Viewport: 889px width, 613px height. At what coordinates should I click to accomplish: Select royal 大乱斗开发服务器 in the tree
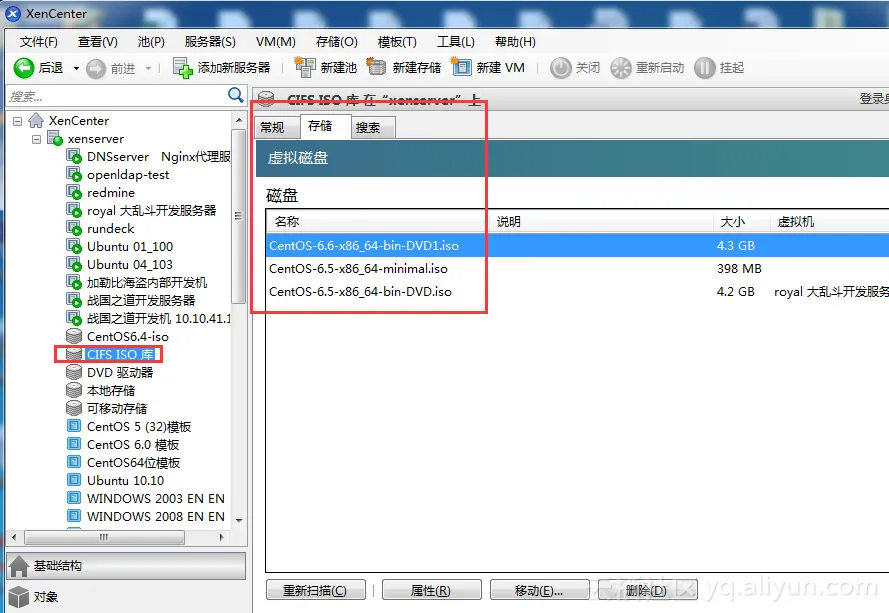click(151, 210)
